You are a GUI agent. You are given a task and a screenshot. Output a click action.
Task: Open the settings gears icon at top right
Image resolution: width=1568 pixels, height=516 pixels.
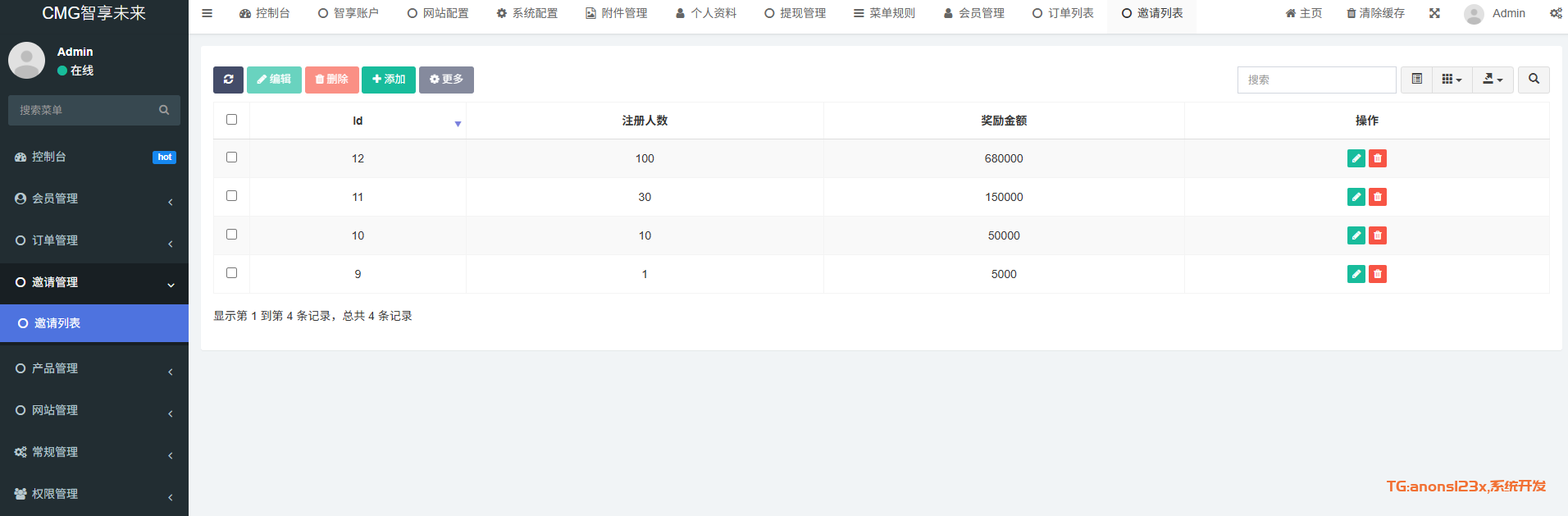point(1556,13)
